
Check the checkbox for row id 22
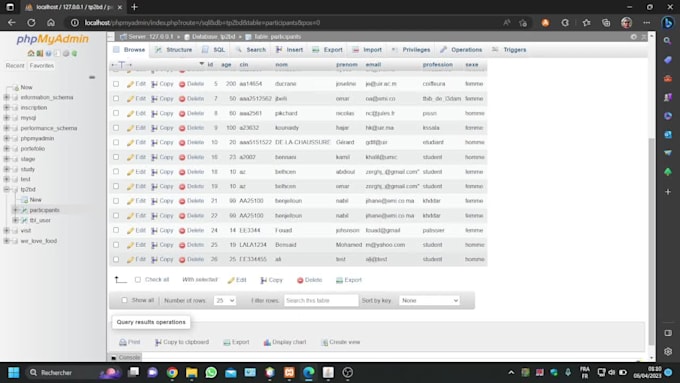pos(116,216)
